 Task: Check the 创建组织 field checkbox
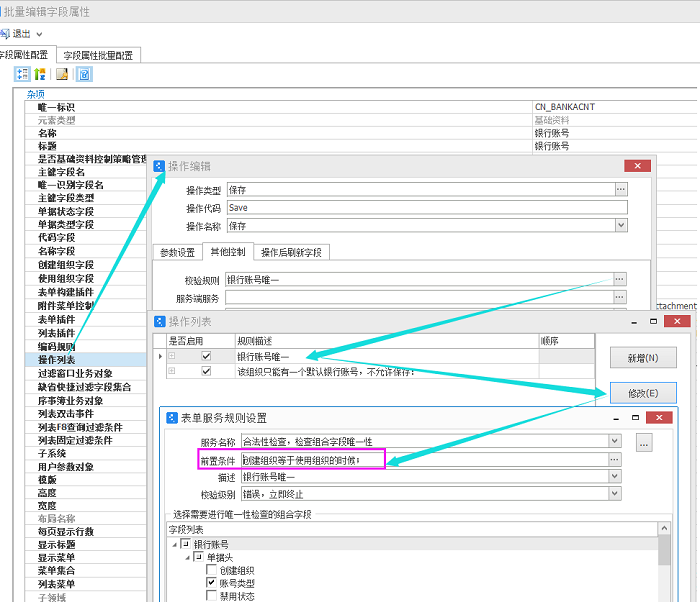tap(212, 569)
